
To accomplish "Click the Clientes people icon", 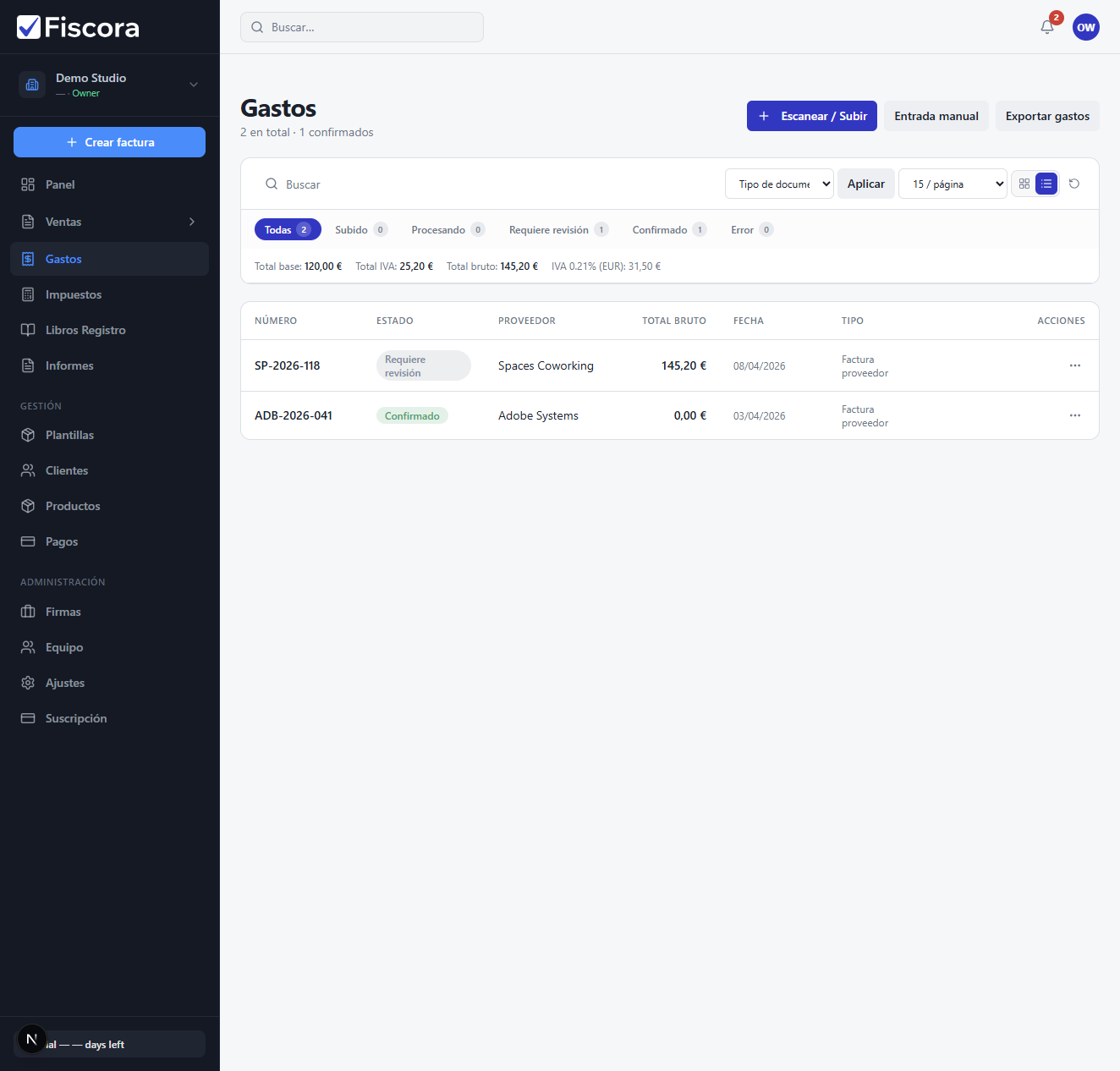I will tap(28, 470).
